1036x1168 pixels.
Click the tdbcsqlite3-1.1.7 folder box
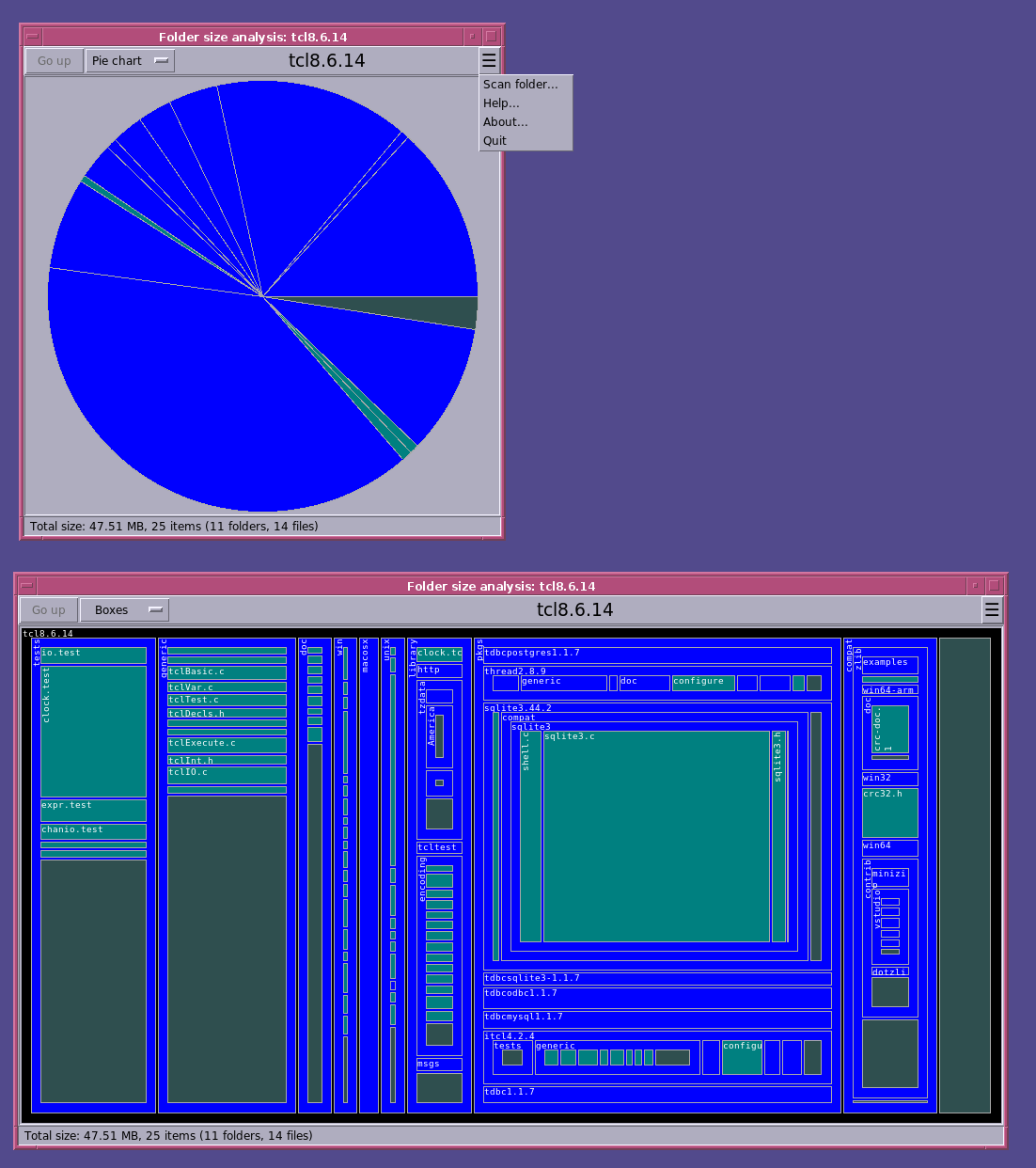(x=657, y=979)
